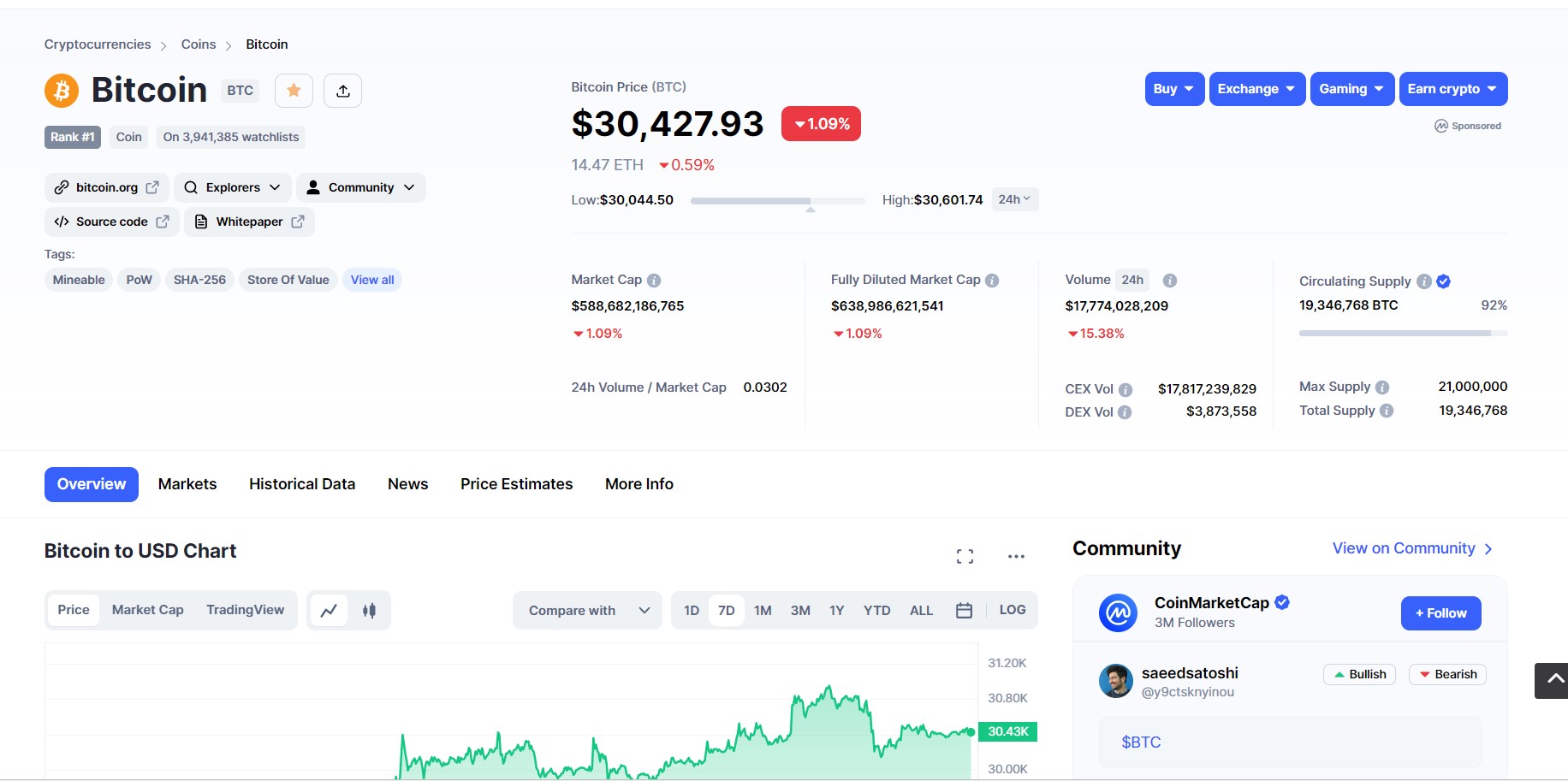The height and width of the screenshot is (781, 1568).
Task: Click the circulating supply progress bar
Action: point(1404,334)
